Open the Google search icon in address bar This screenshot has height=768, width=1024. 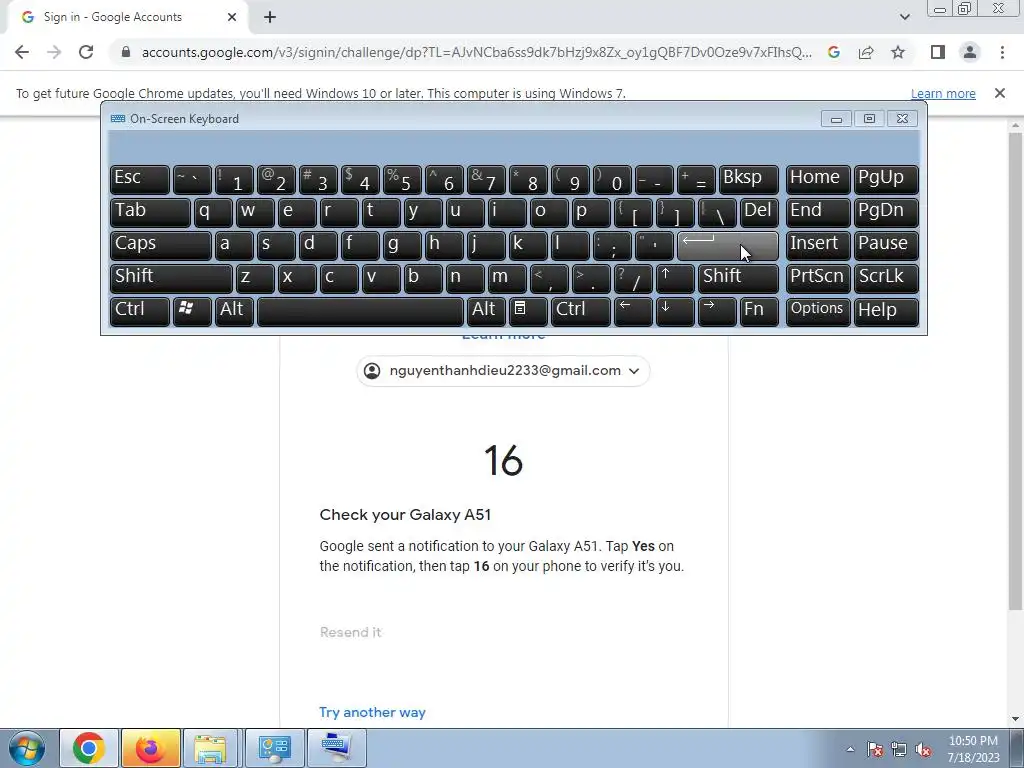[833, 52]
